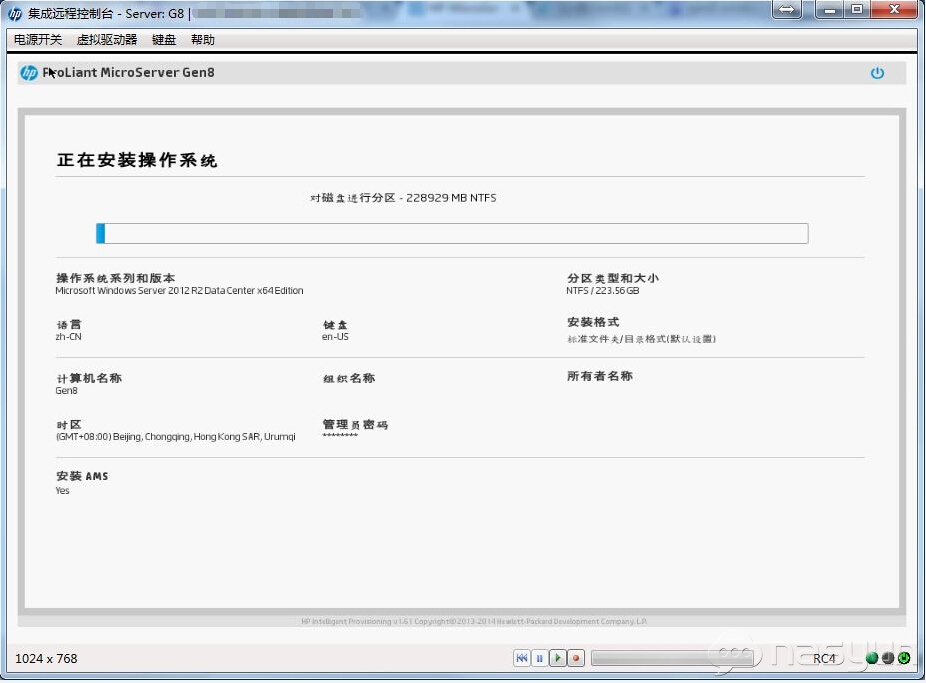The height and width of the screenshot is (683, 926).
Task: Click the green power status icon in status bar
Action: click(904, 658)
